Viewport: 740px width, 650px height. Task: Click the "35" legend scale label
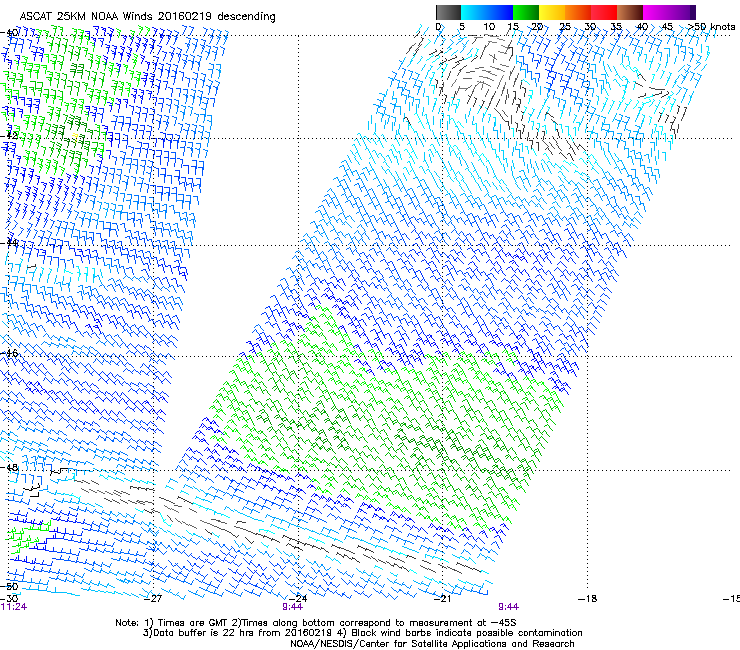pyautogui.click(x=616, y=26)
